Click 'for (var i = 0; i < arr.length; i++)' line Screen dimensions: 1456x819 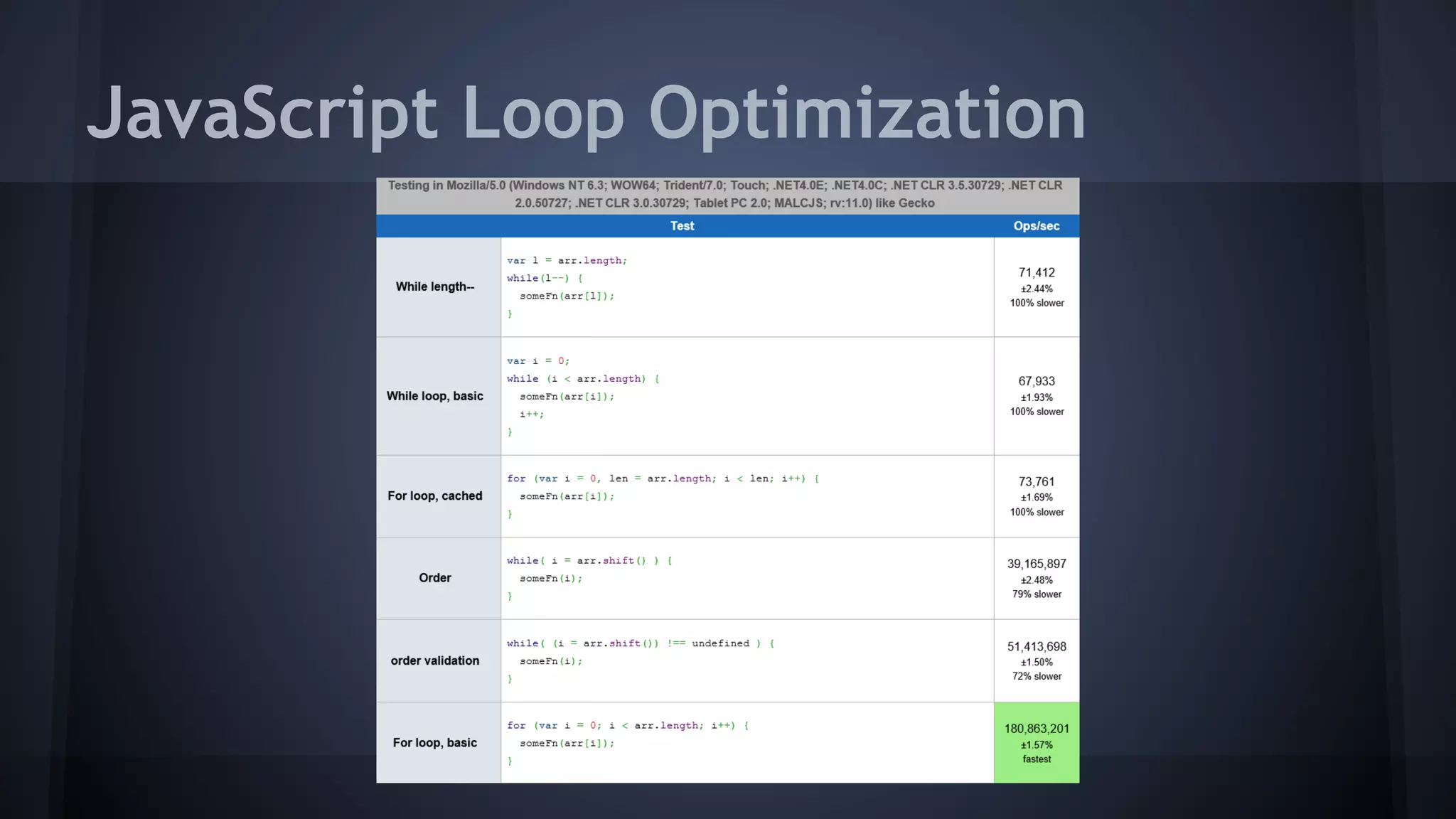click(628, 726)
